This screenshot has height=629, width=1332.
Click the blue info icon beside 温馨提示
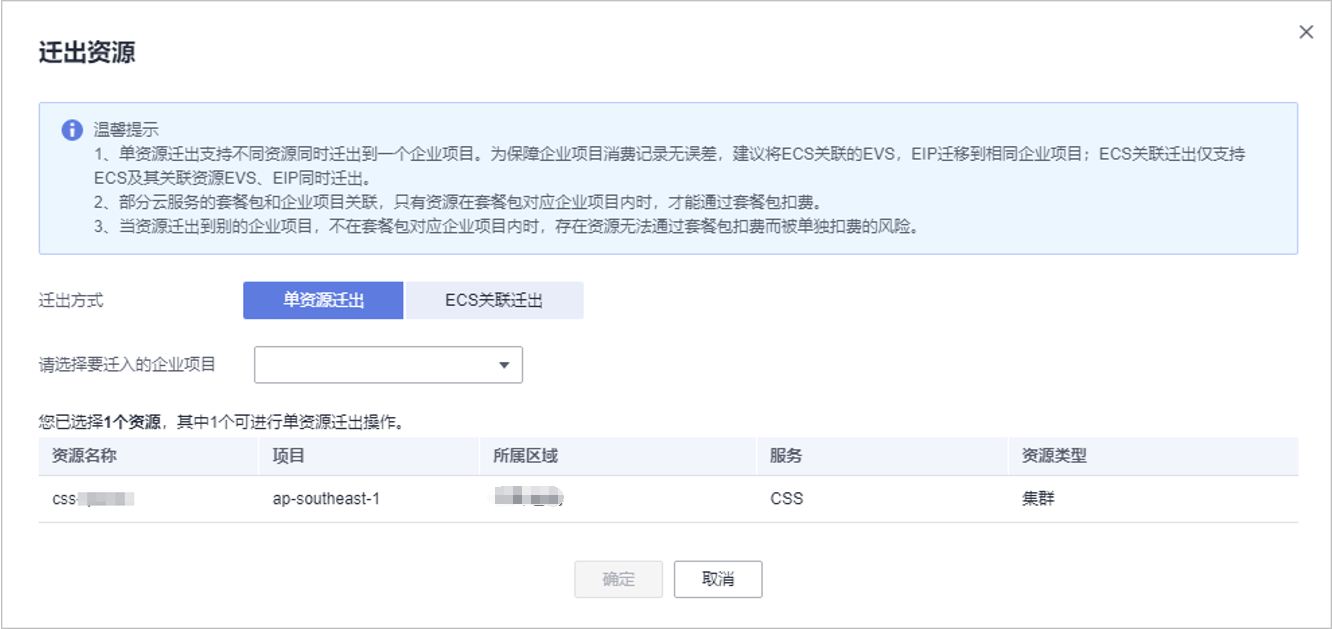point(71,130)
